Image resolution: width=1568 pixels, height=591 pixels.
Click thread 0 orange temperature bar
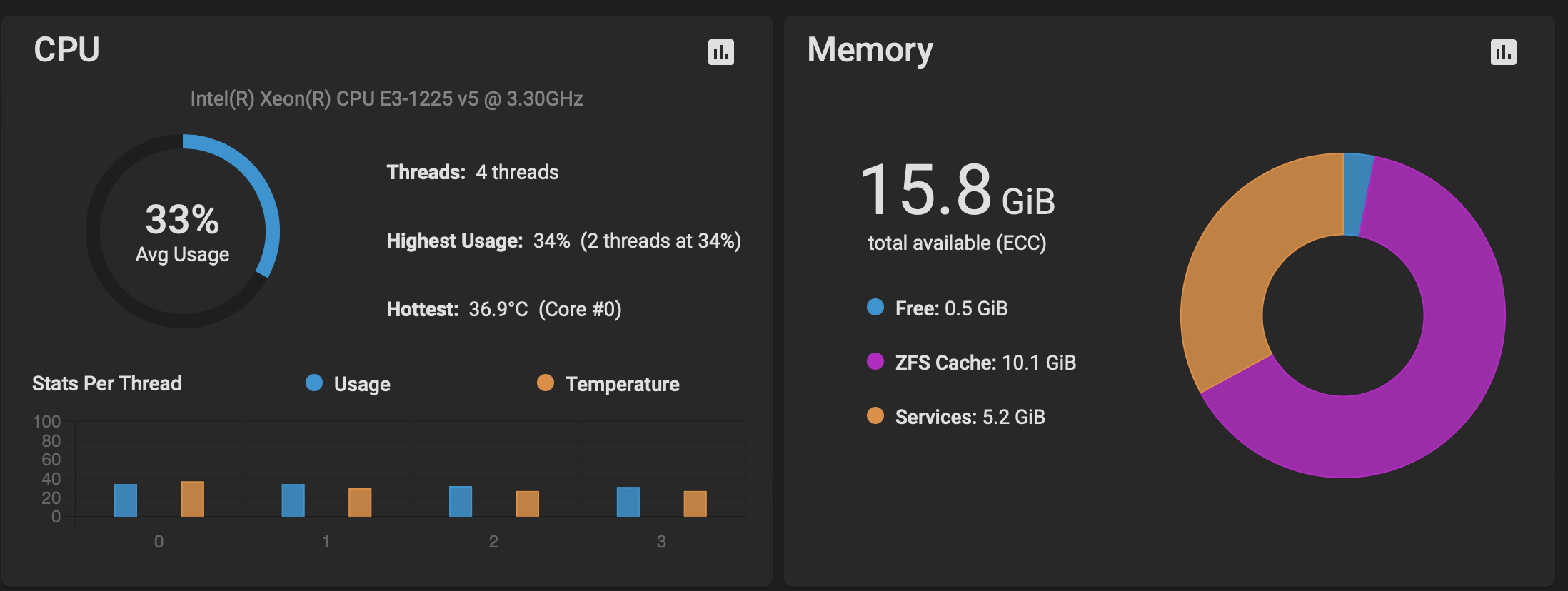(x=193, y=499)
